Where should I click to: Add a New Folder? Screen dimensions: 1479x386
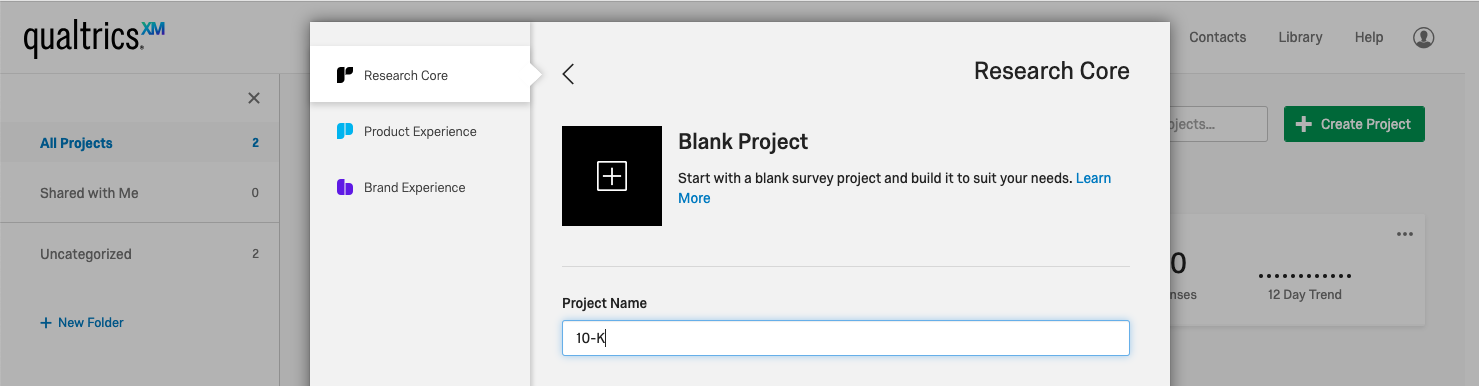click(82, 323)
